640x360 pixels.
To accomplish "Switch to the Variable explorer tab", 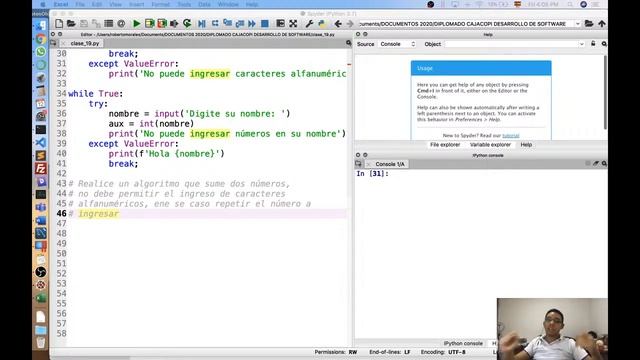I will click(490, 144).
